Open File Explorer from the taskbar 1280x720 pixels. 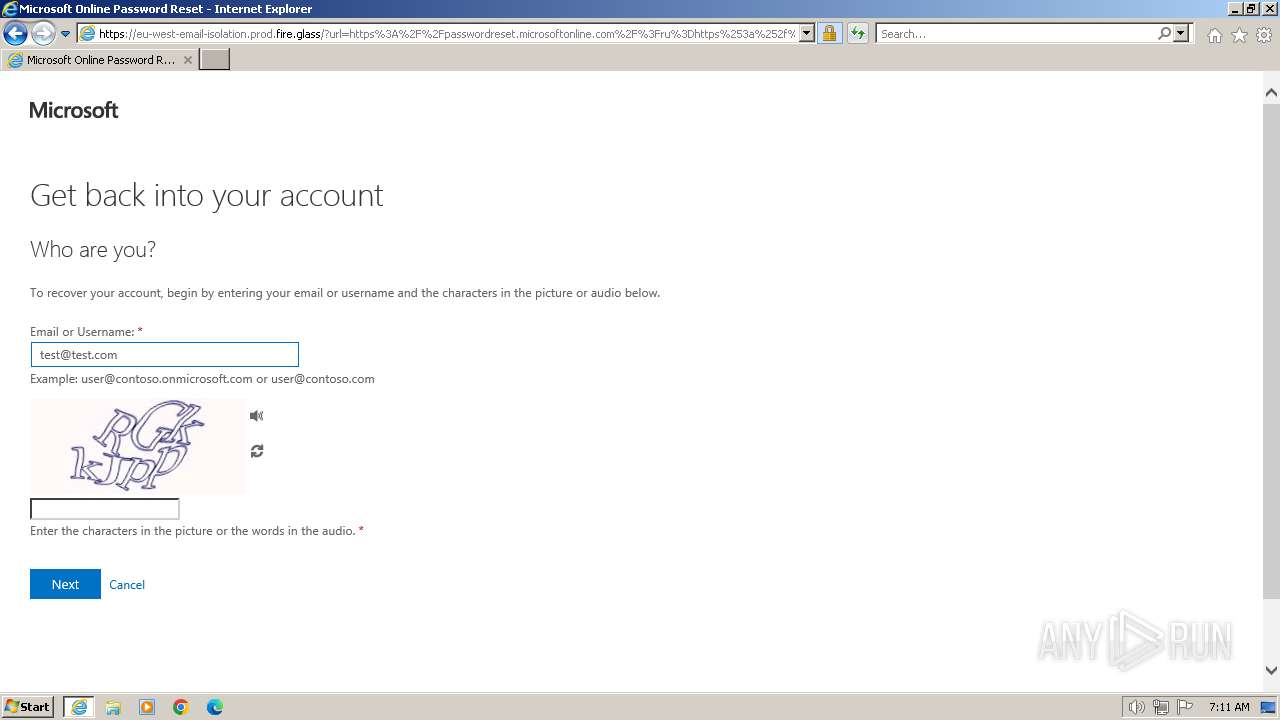tap(113, 707)
